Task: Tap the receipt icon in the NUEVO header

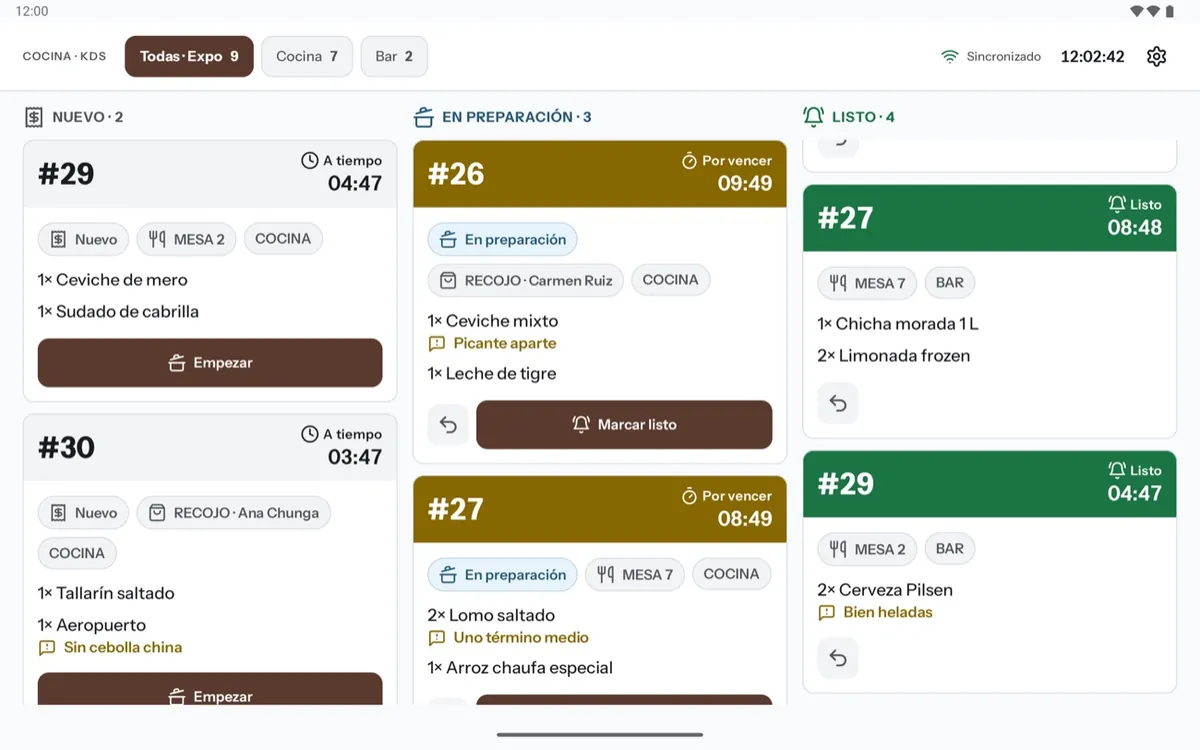Action: pos(34,117)
